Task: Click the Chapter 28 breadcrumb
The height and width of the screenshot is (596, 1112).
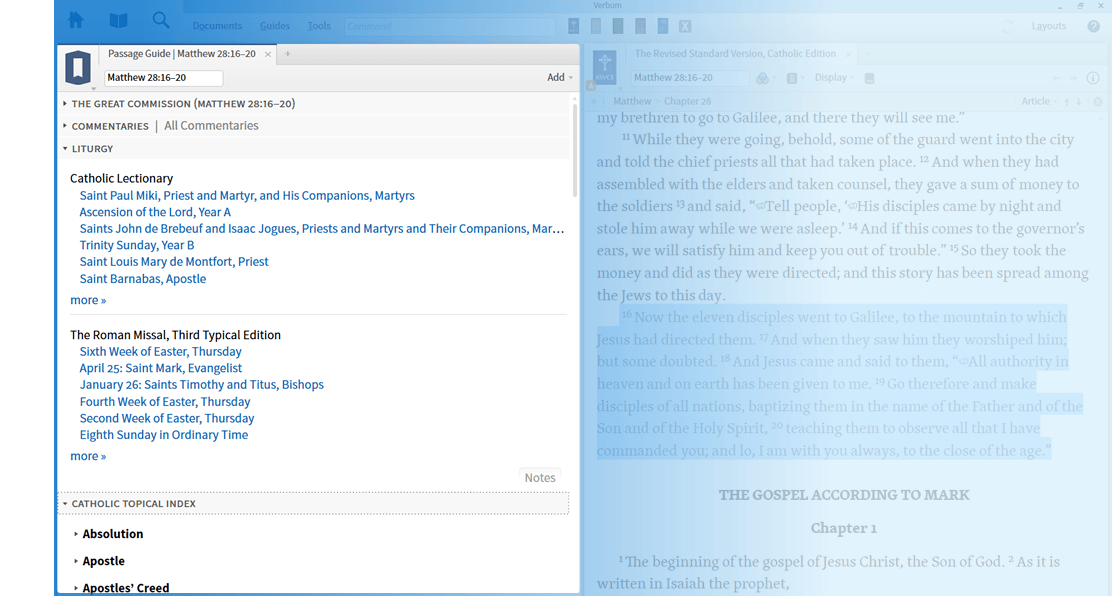Action: 687,101
